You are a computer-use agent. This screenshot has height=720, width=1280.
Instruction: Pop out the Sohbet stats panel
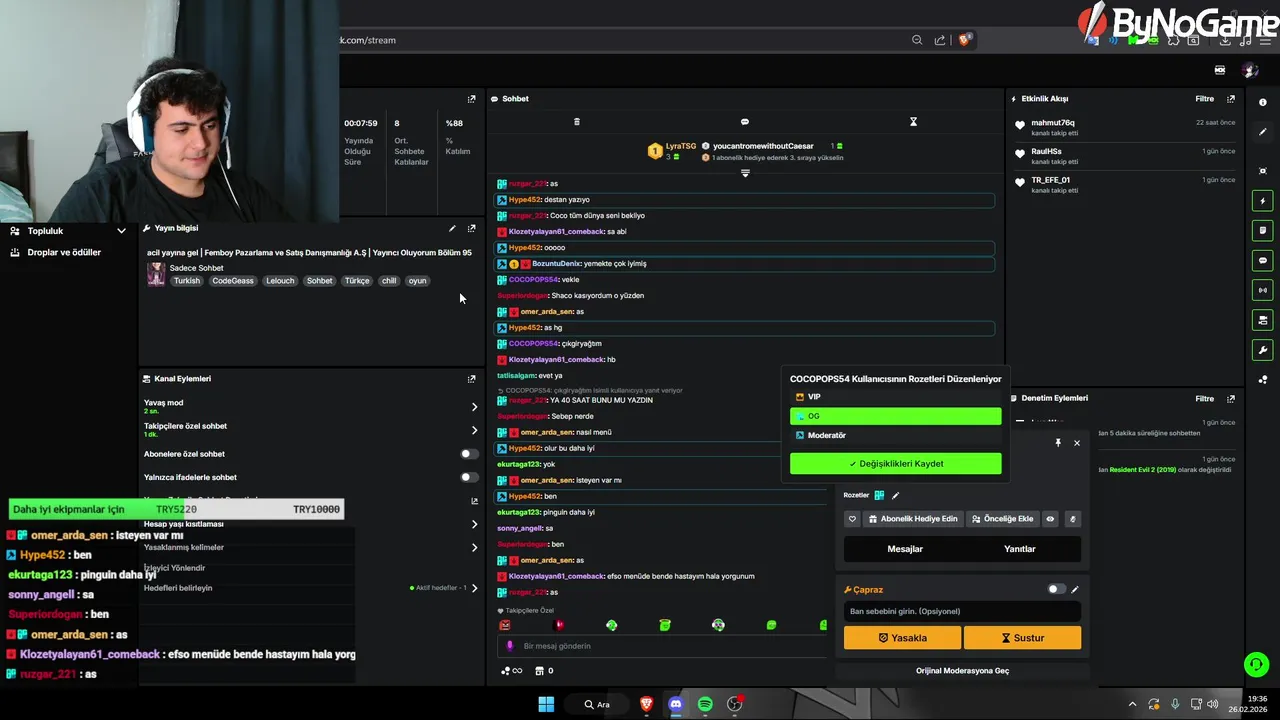[472, 99]
